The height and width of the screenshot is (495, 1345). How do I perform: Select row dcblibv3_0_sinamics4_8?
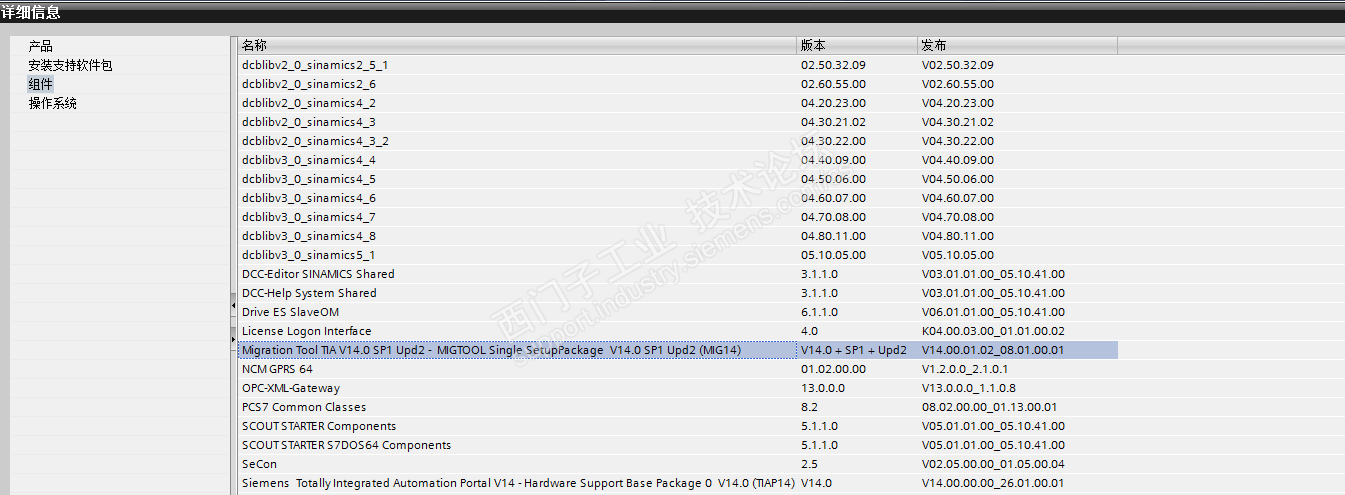click(x=678, y=236)
